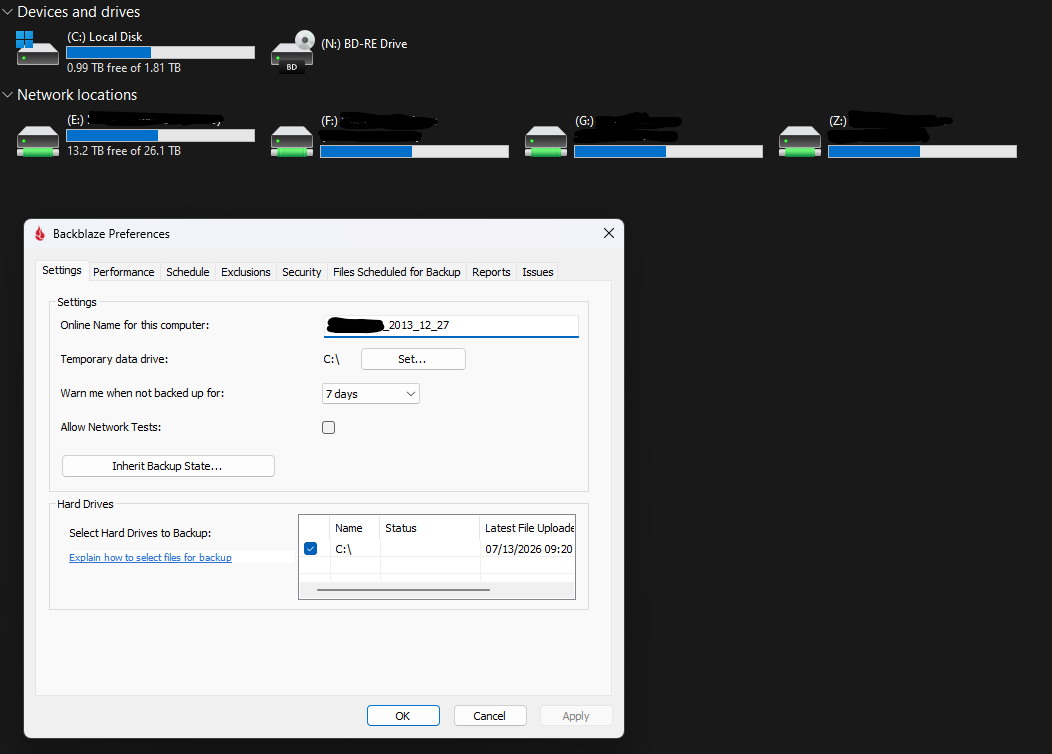Image resolution: width=1052 pixels, height=754 pixels.
Task: Open the E: network drive icon
Action: (x=38, y=141)
